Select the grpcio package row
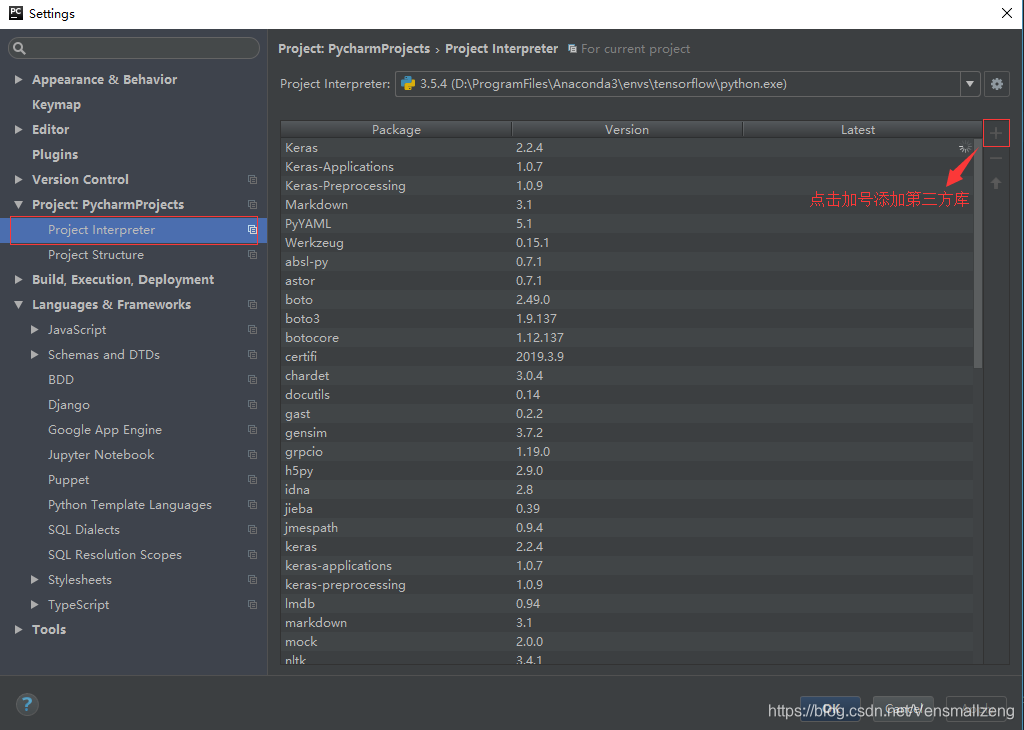Screen dimensions: 1024x730 coord(627,452)
